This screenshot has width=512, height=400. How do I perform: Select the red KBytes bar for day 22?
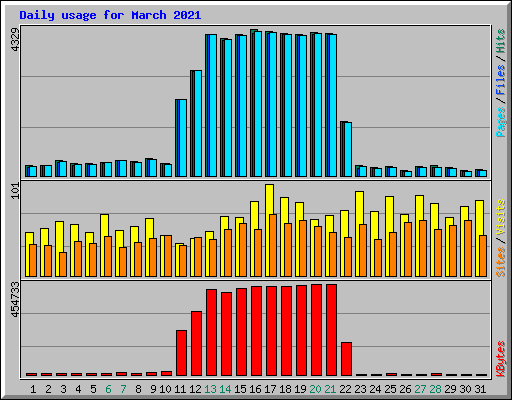[346, 359]
